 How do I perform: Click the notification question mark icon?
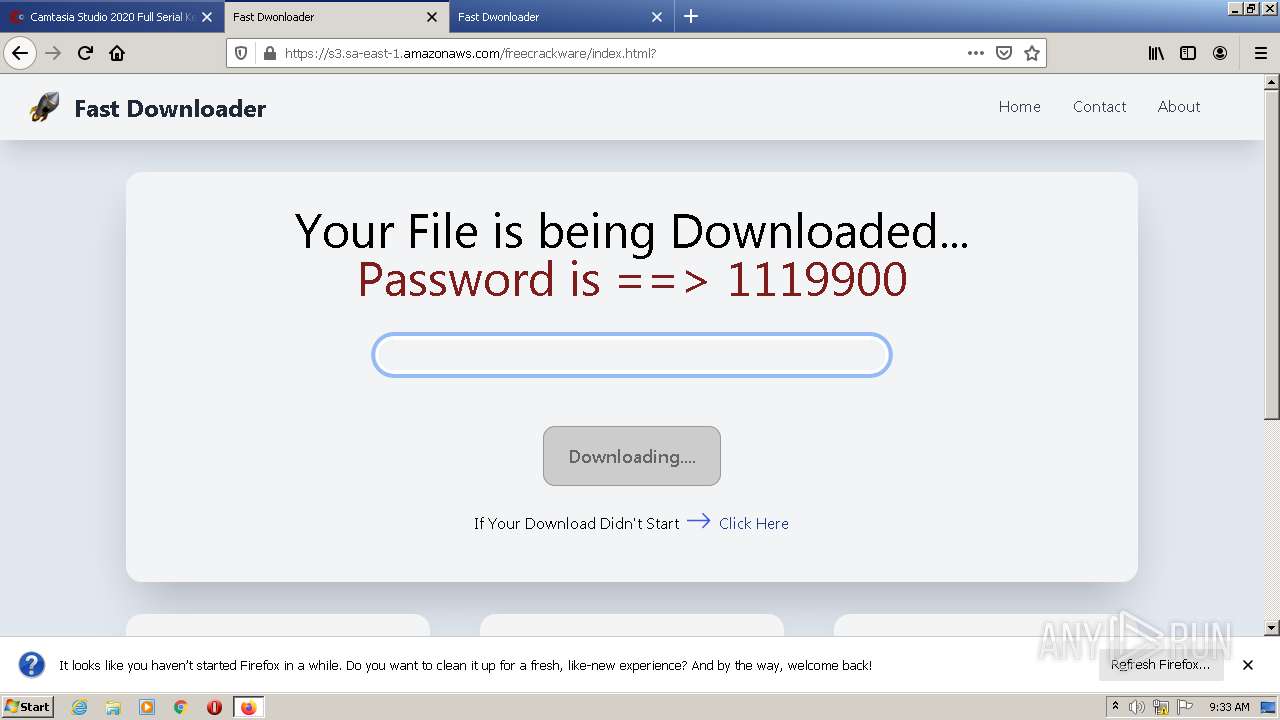(x=32, y=665)
